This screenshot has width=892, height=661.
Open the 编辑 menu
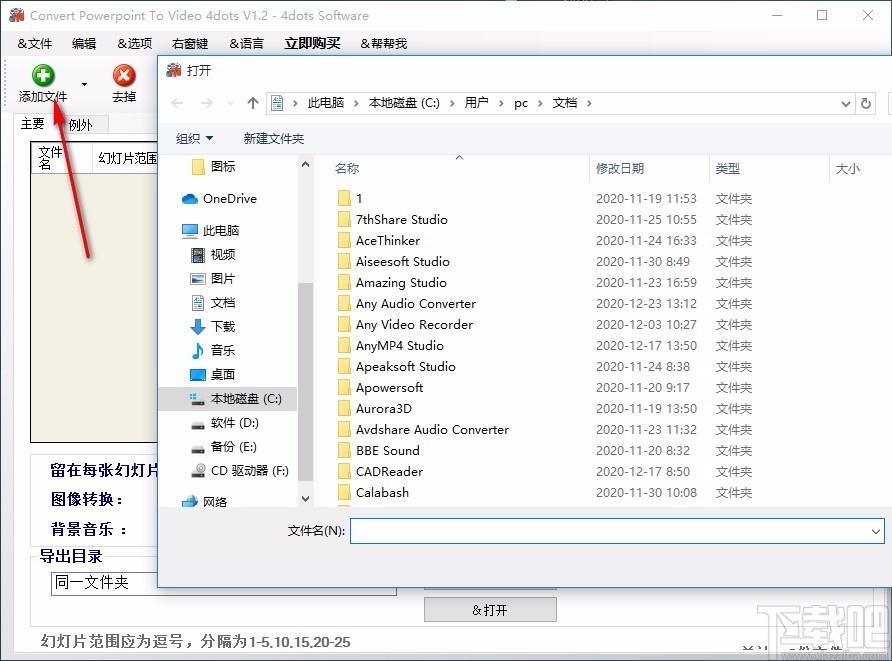(x=84, y=43)
